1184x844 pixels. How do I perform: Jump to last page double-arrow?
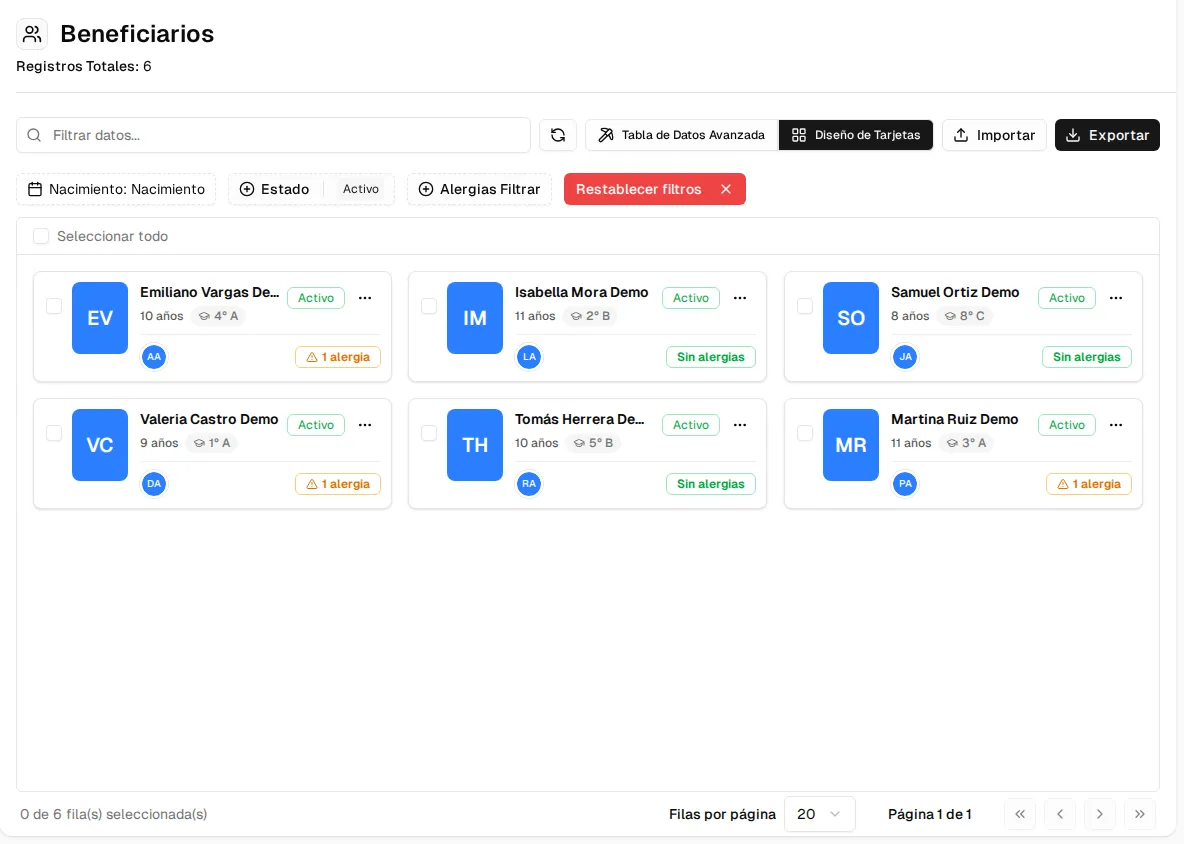(1139, 814)
